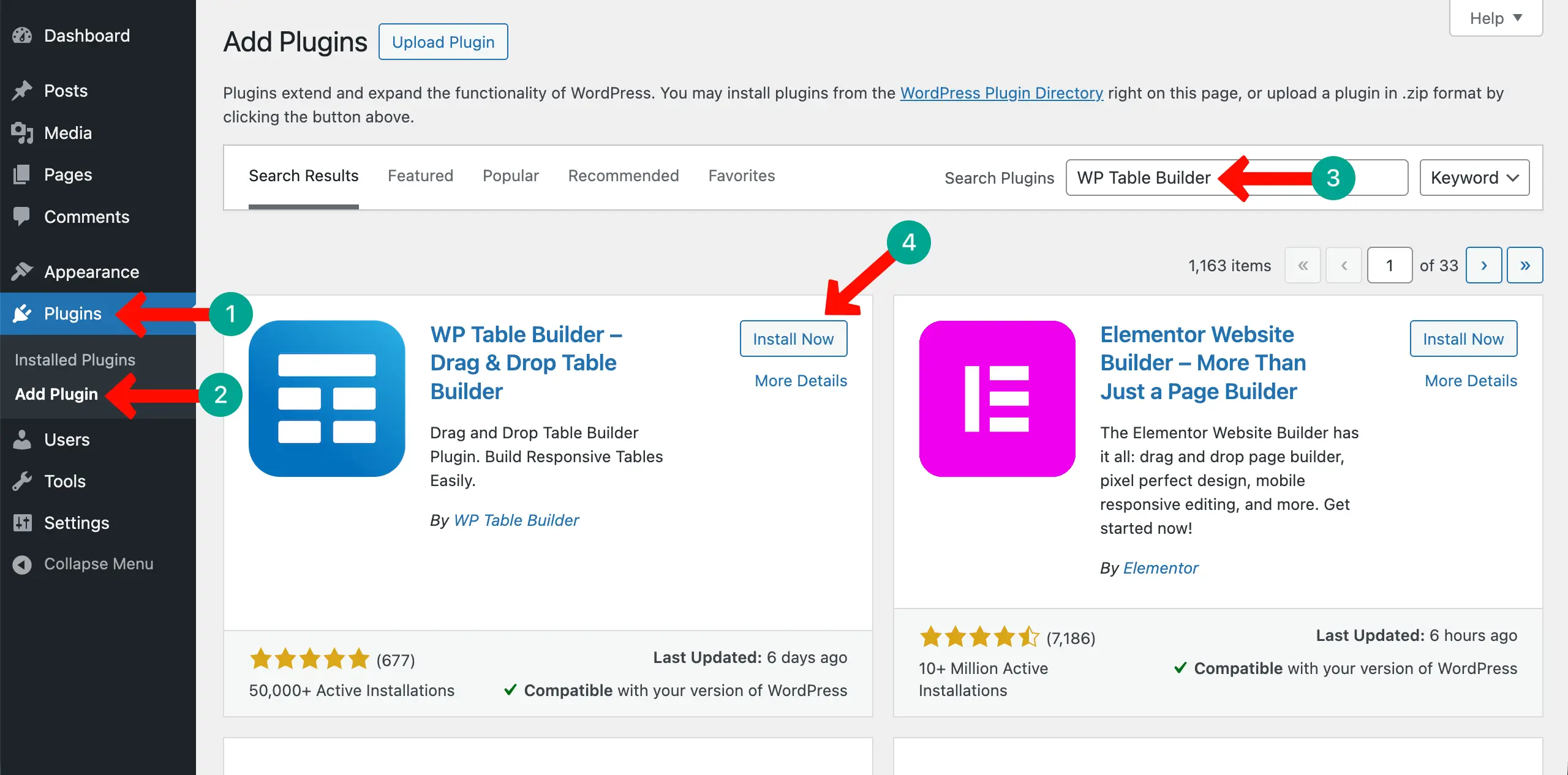Select the Posts pushpin icon
Screen dimensions: 1568x775
22,90
